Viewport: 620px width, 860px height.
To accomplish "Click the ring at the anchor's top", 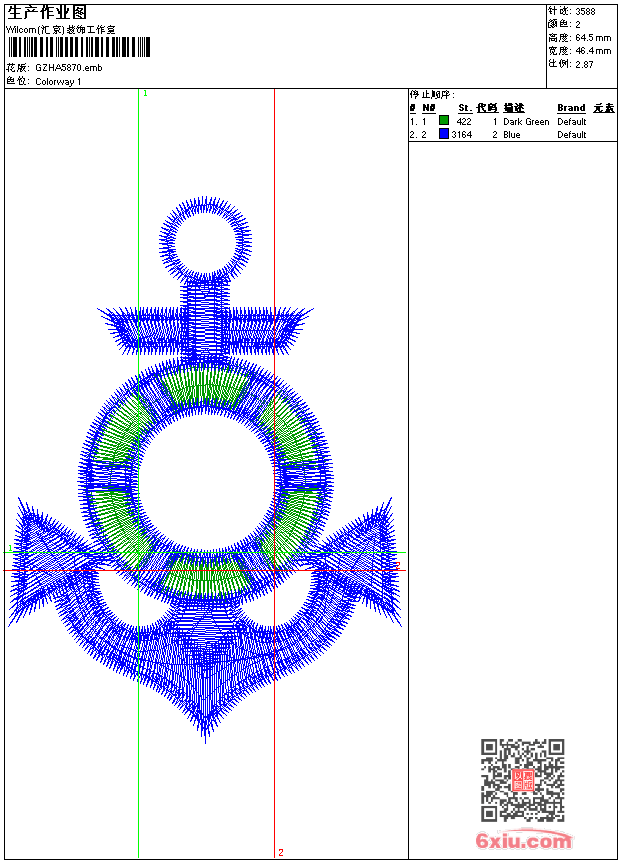I will coord(205,241).
